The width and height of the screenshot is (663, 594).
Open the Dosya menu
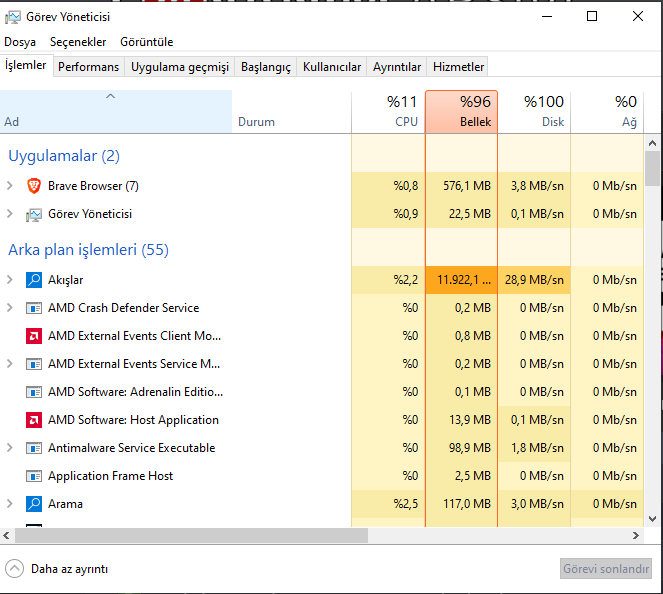click(x=20, y=42)
